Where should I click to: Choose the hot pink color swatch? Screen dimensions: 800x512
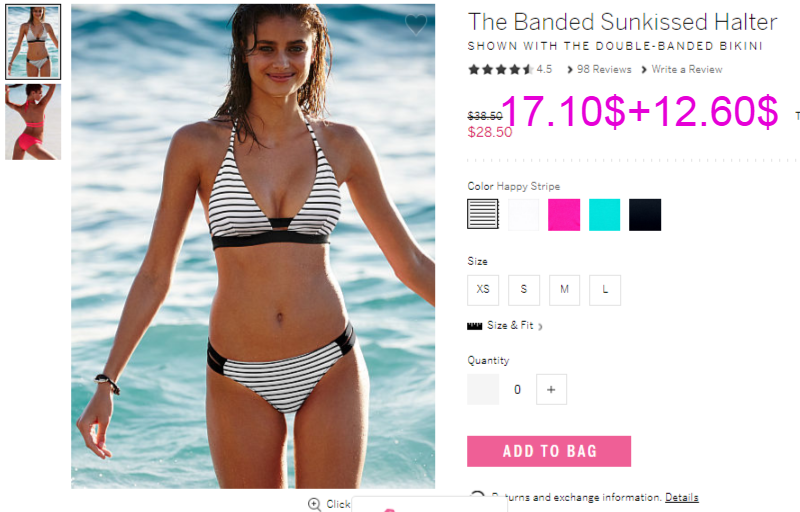(564, 215)
